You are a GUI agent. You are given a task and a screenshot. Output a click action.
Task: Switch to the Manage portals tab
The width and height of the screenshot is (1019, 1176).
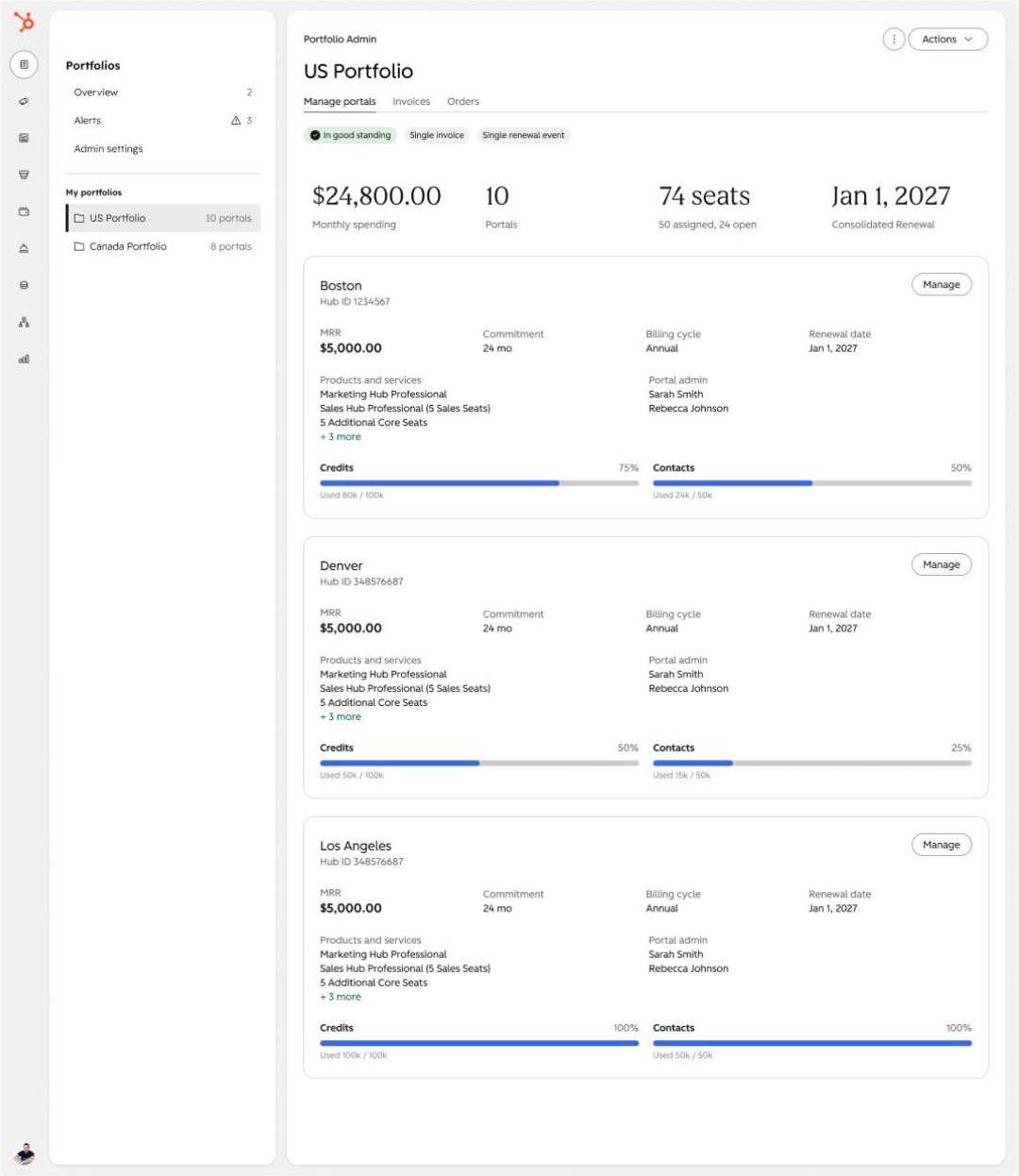tap(340, 102)
